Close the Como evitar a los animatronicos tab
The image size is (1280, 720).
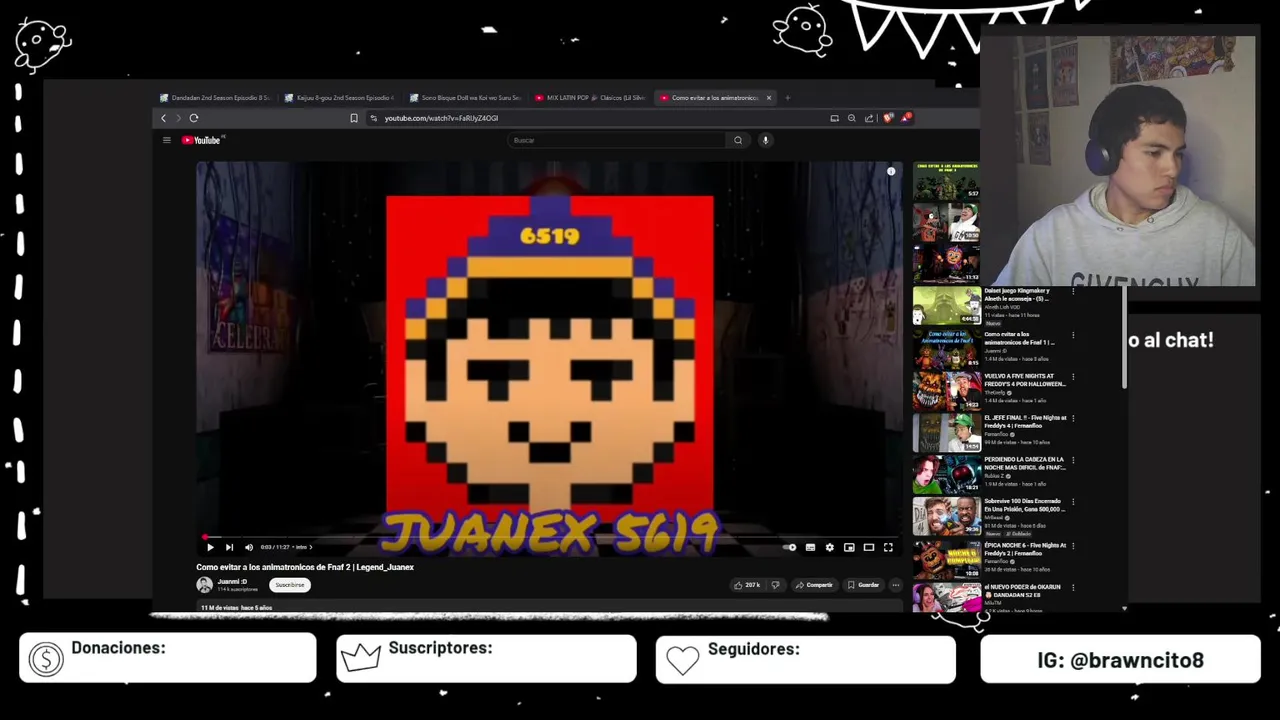[x=769, y=98]
